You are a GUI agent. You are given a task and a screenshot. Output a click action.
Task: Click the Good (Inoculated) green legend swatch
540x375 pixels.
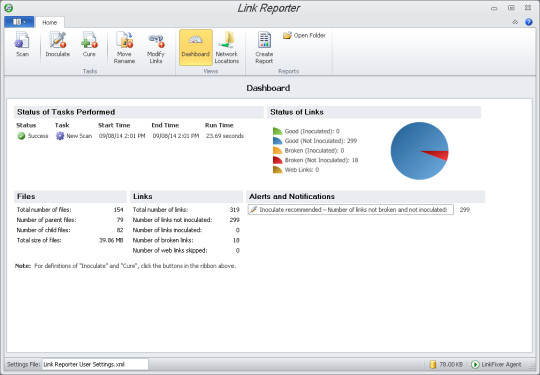click(x=278, y=131)
